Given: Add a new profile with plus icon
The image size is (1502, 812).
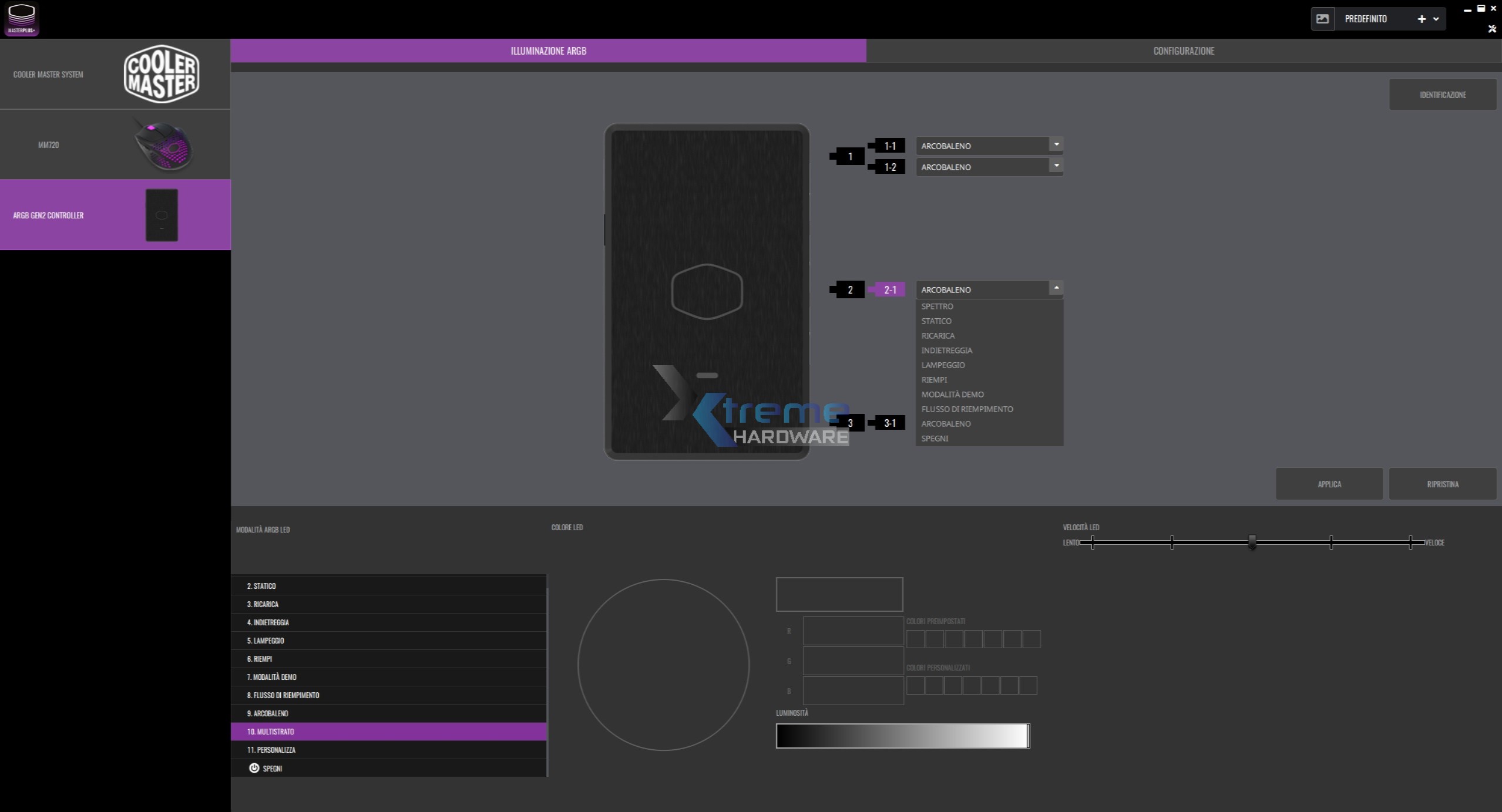Looking at the screenshot, I should tap(1422, 19).
